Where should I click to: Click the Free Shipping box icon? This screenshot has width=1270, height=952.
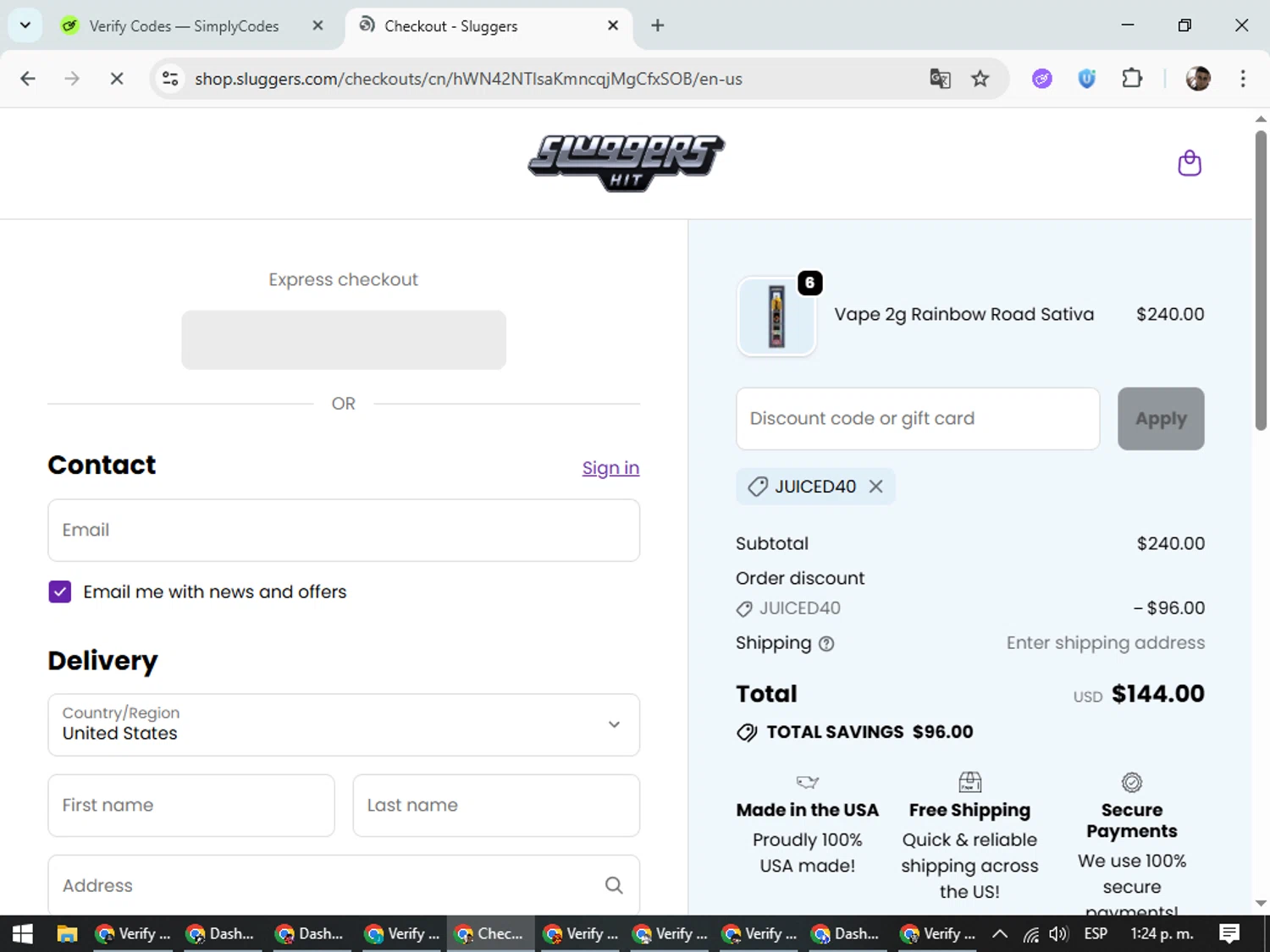(x=969, y=781)
